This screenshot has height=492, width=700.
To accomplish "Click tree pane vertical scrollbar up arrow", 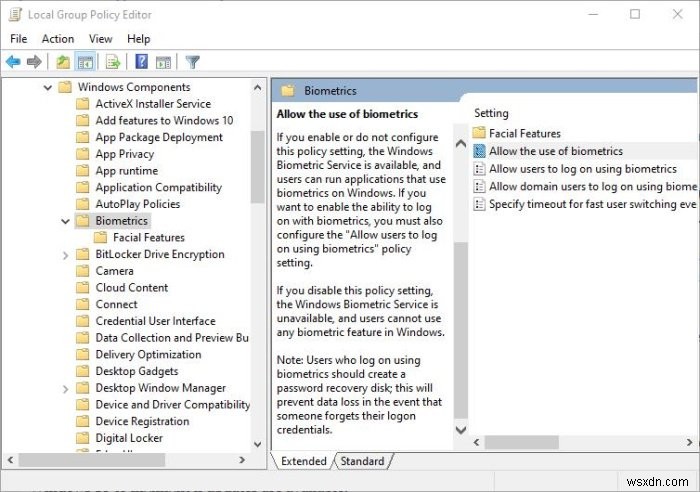I will coord(258,88).
